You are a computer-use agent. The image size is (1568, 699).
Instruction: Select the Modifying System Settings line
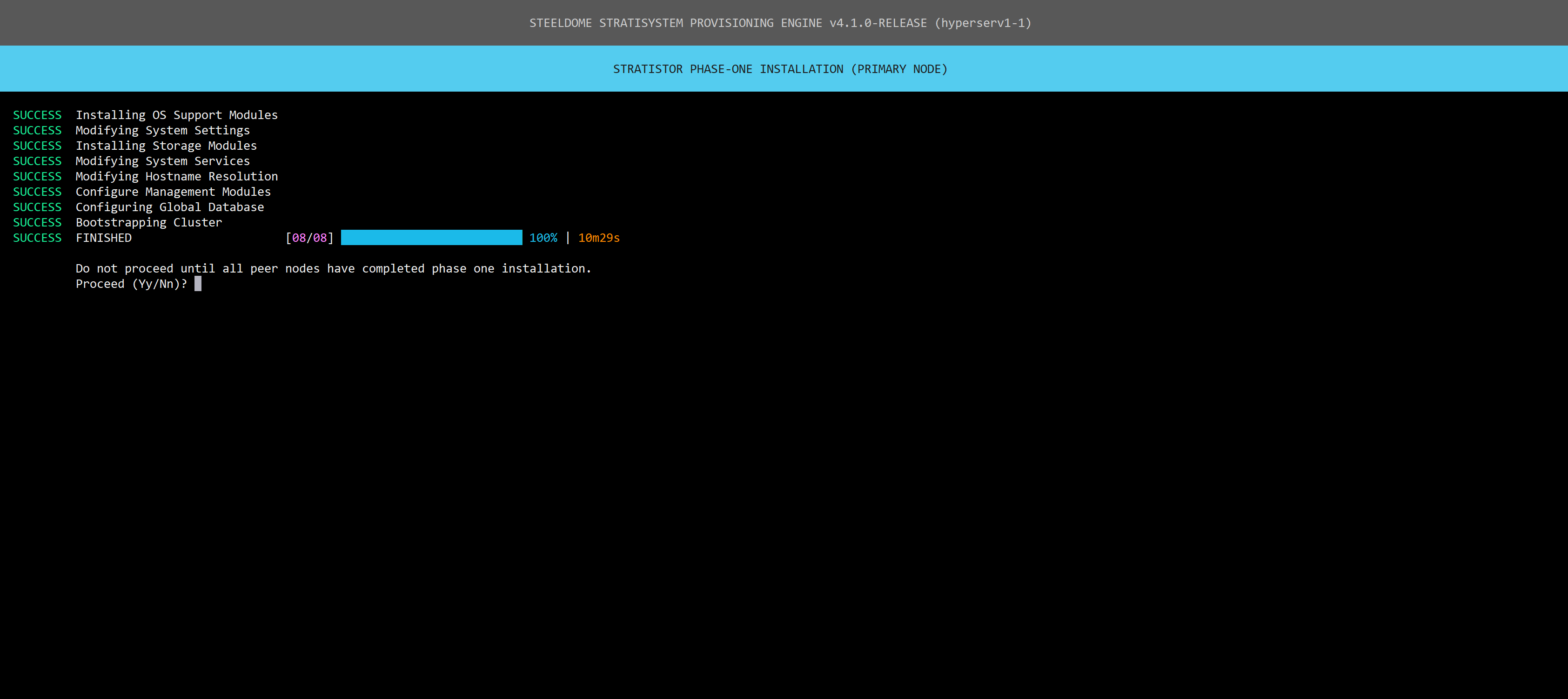tap(162, 130)
